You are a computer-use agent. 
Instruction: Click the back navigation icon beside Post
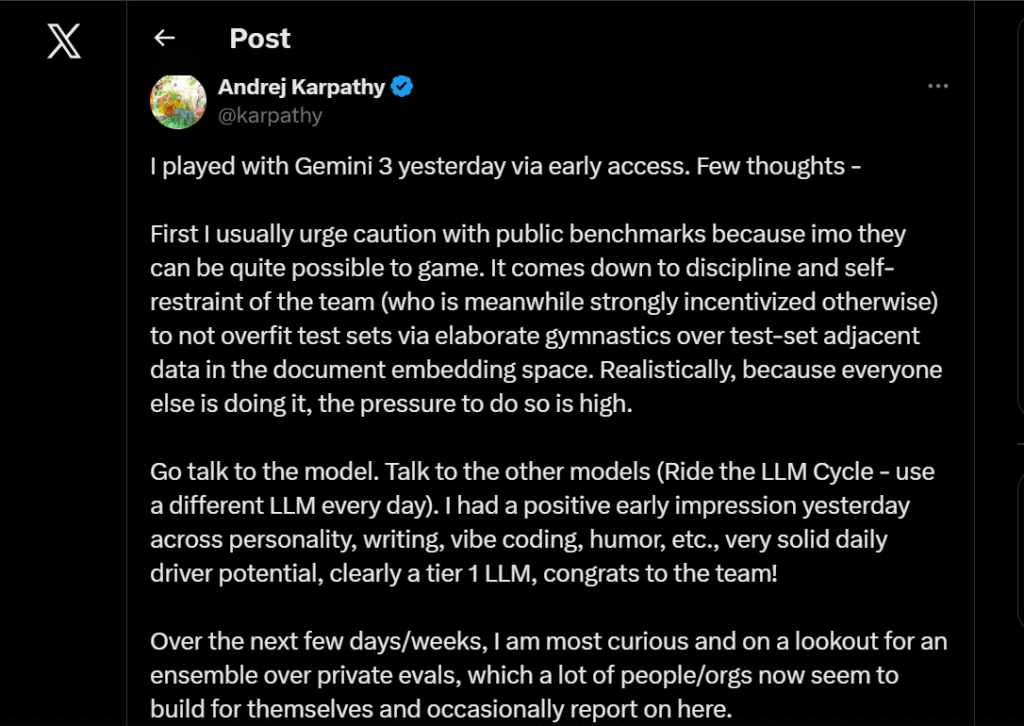pyautogui.click(x=164, y=38)
